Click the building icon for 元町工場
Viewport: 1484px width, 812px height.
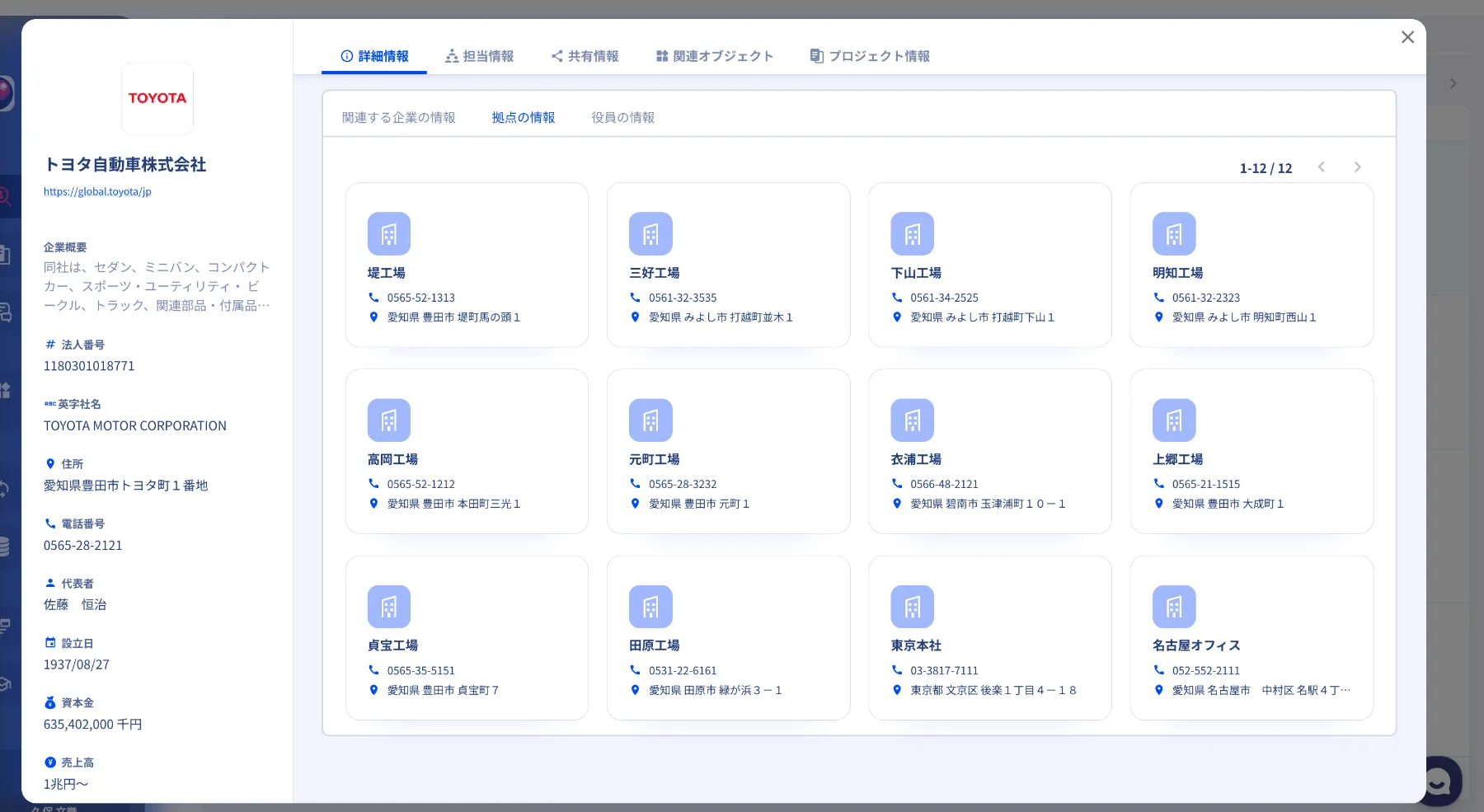[650, 420]
